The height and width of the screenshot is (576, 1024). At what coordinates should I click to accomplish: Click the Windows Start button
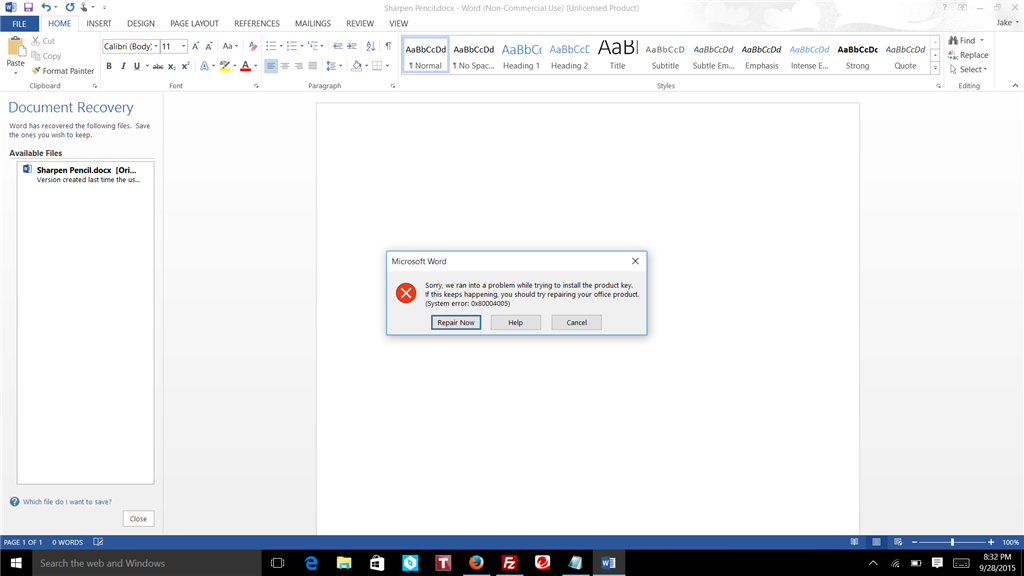coord(16,562)
